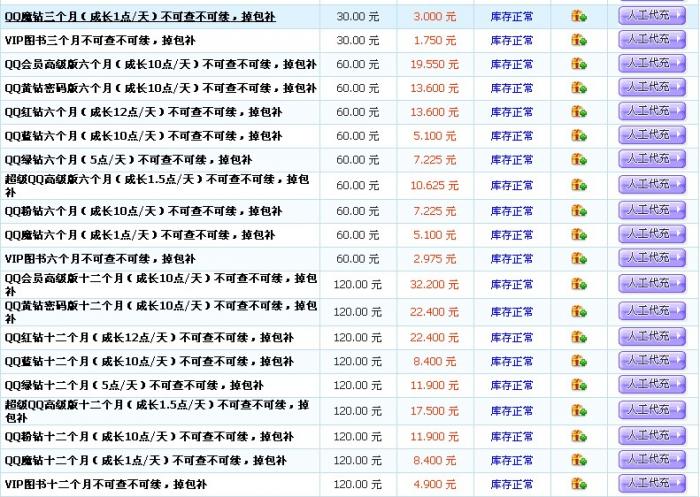Click gift icon in QQ红钻六个月 row

coord(579,112)
